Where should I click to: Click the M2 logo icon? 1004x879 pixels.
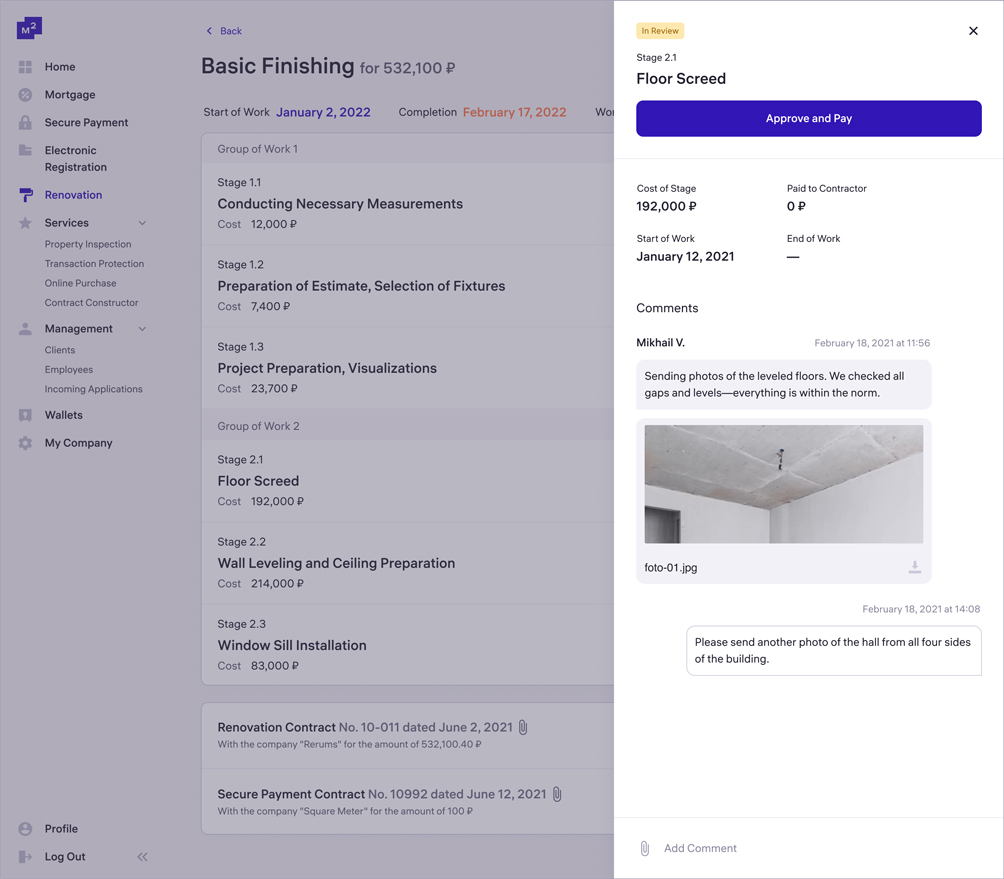tap(29, 28)
